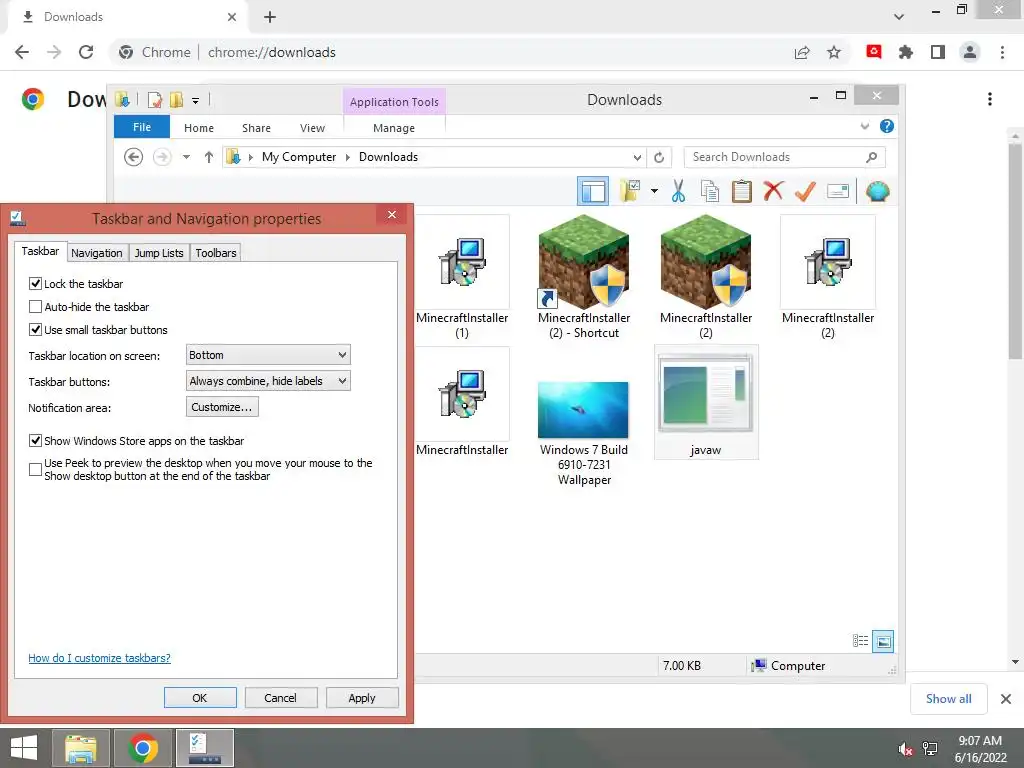
Task: Toggle Use small taskbar buttons checkbox
Action: click(x=35, y=330)
